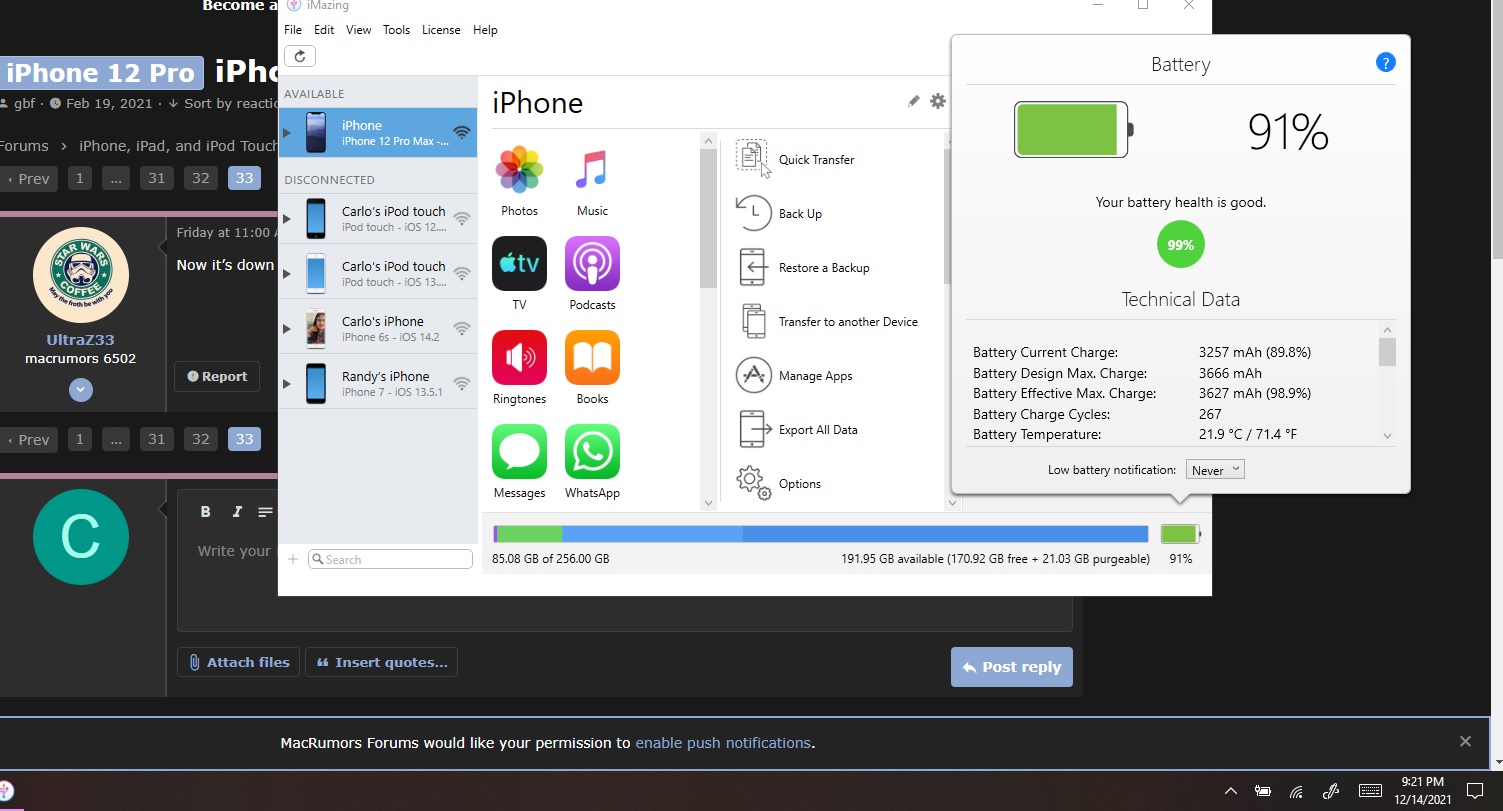Dismiss the push notification banner

(1465, 742)
